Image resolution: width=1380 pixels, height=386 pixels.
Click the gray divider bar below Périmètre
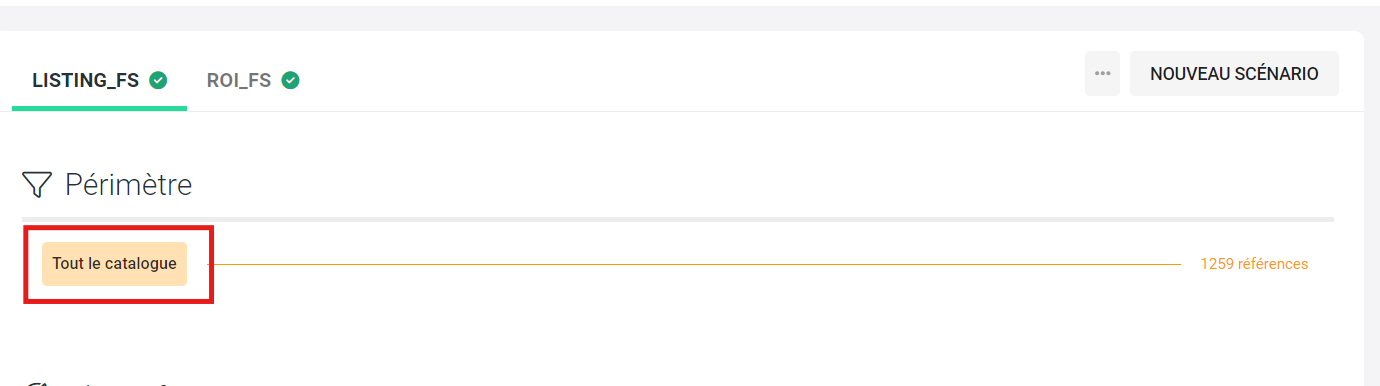click(678, 219)
